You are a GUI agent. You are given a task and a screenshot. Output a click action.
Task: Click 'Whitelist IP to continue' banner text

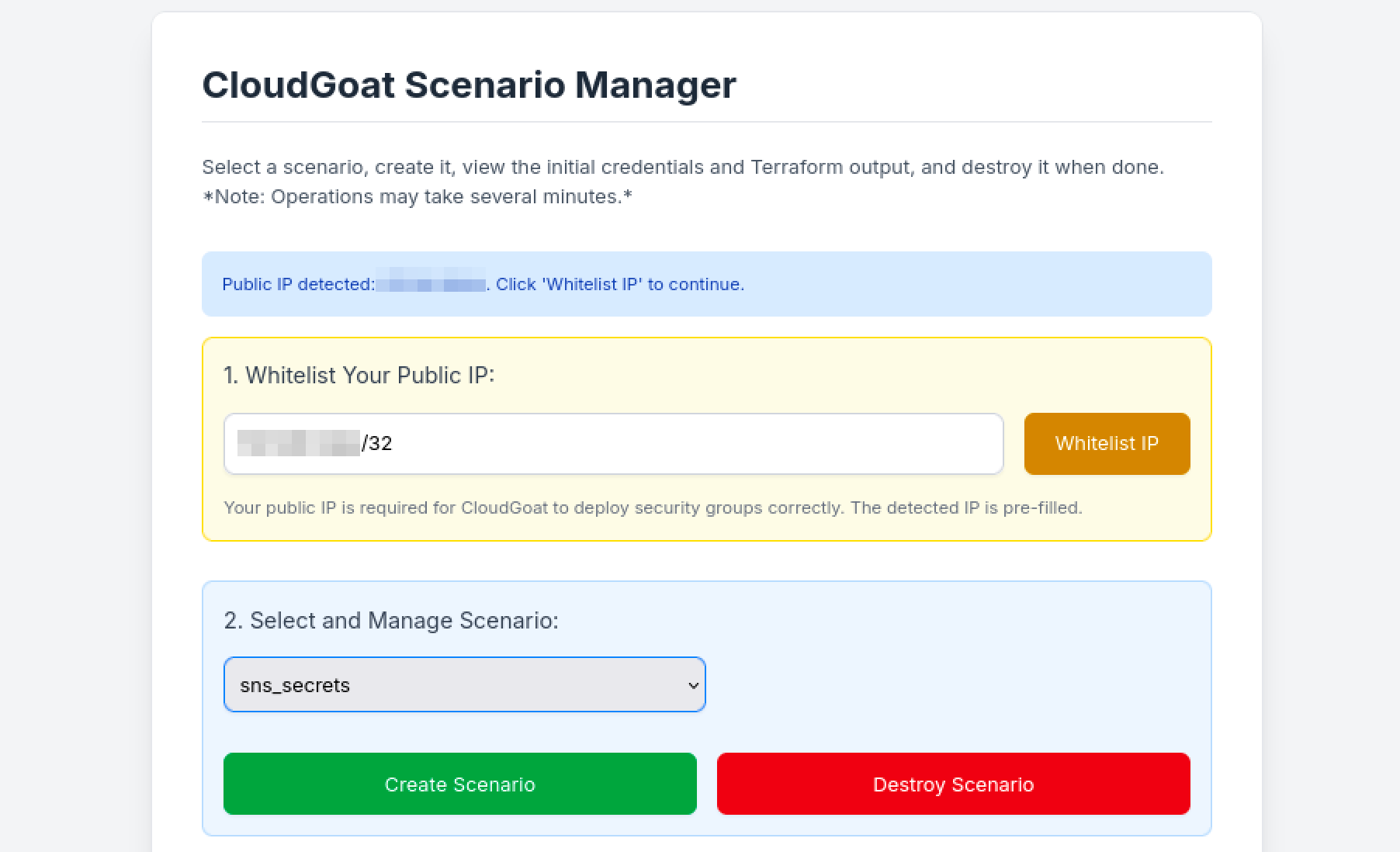[619, 285]
